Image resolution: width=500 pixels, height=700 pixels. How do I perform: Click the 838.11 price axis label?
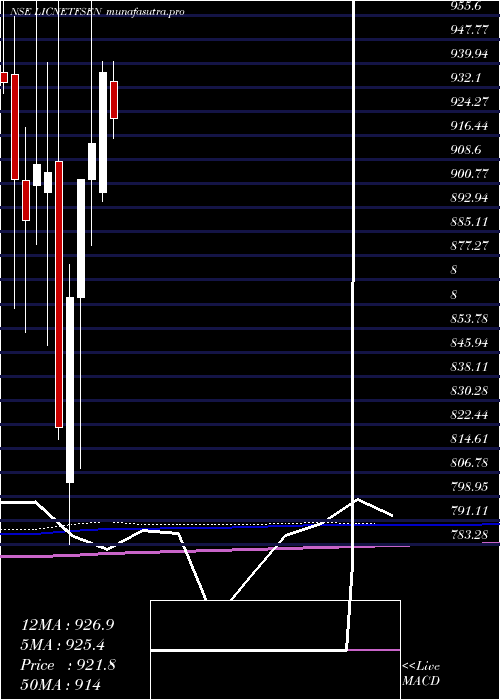[x=470, y=367]
